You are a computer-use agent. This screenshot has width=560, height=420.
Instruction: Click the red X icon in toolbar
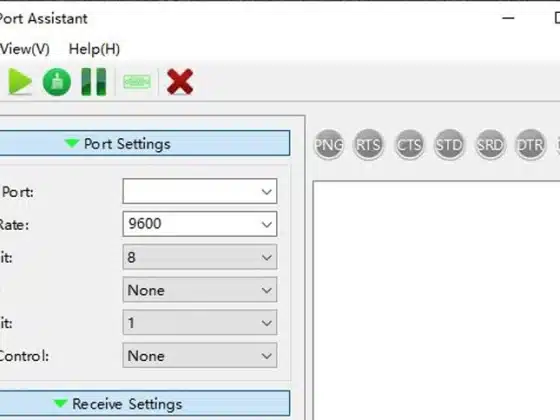click(180, 82)
